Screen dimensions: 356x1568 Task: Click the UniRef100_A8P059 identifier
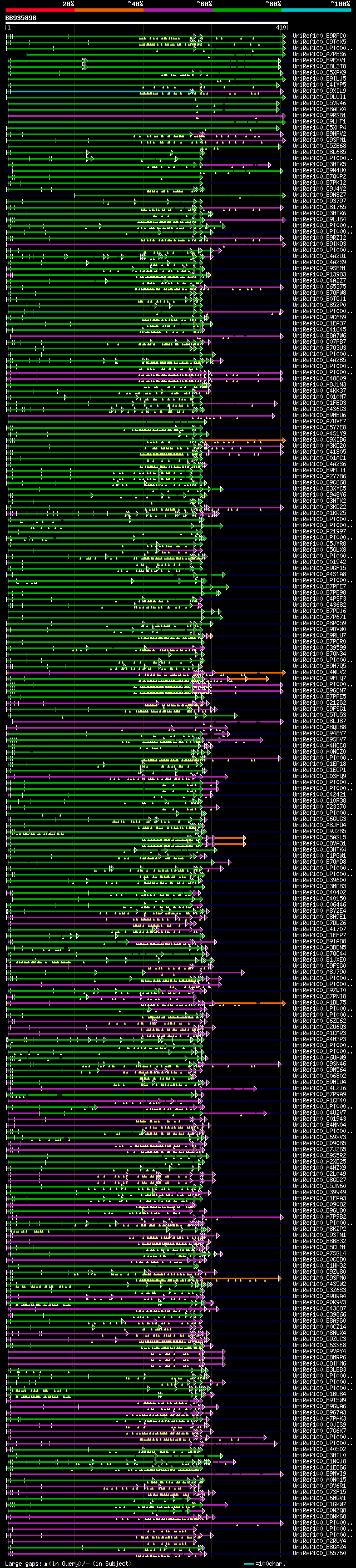[x=319, y=623]
